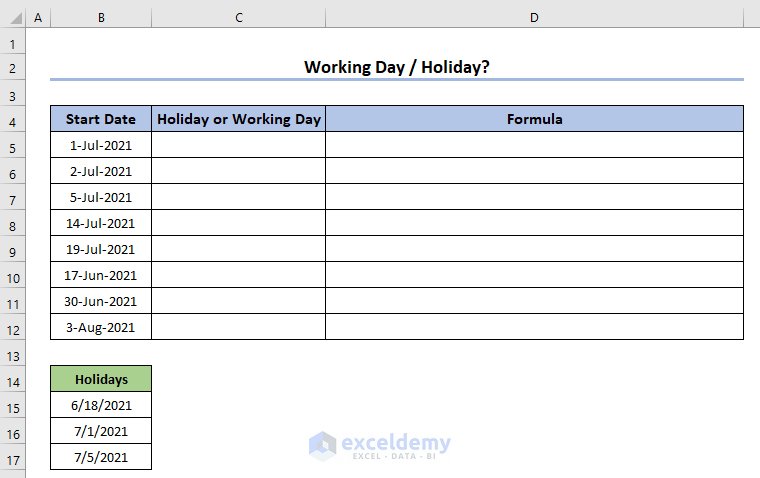Select the green 'Holidays' header cell
The width and height of the screenshot is (760, 478).
(x=101, y=379)
